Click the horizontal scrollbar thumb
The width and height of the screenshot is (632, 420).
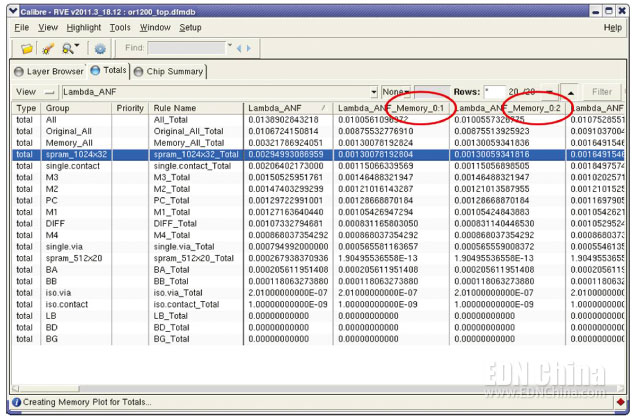point(49,389)
